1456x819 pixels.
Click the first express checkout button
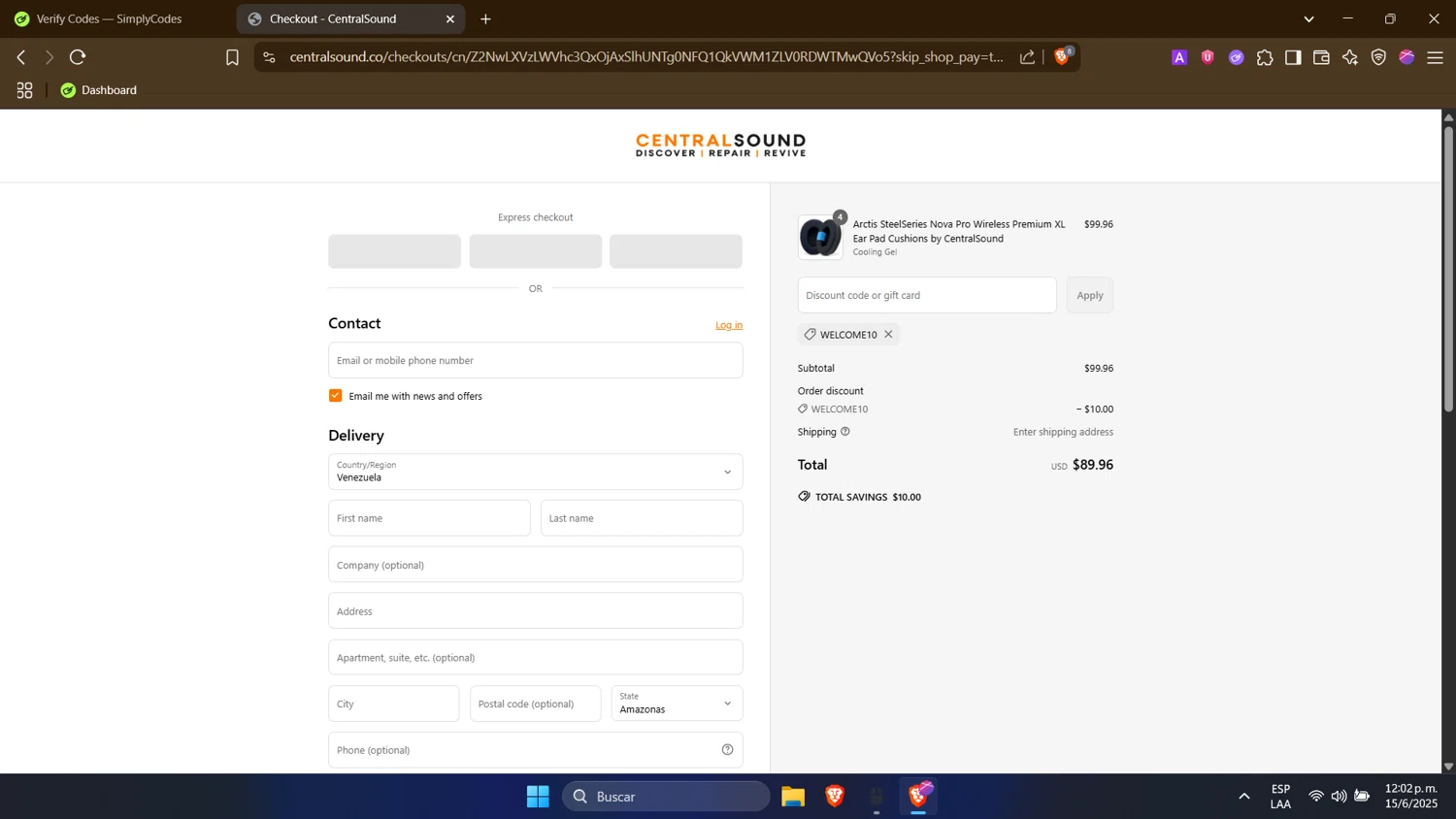(x=394, y=251)
